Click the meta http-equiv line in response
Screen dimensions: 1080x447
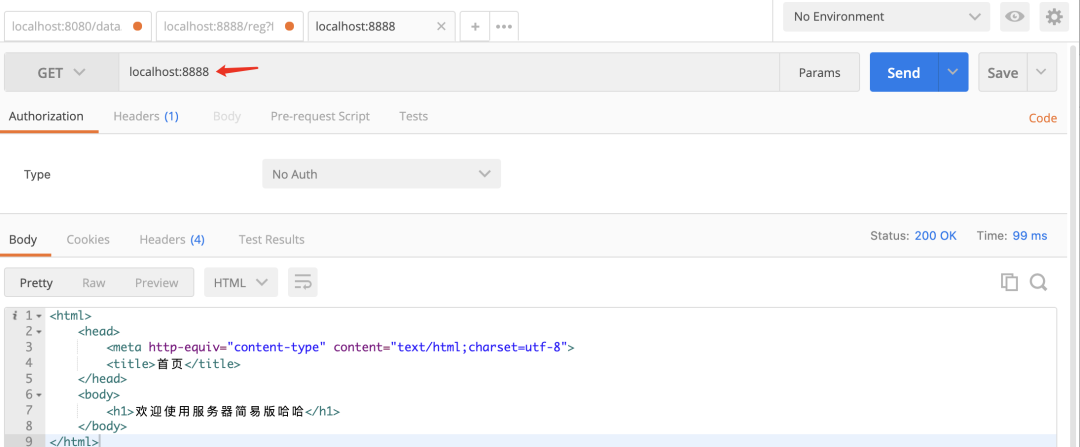point(340,347)
